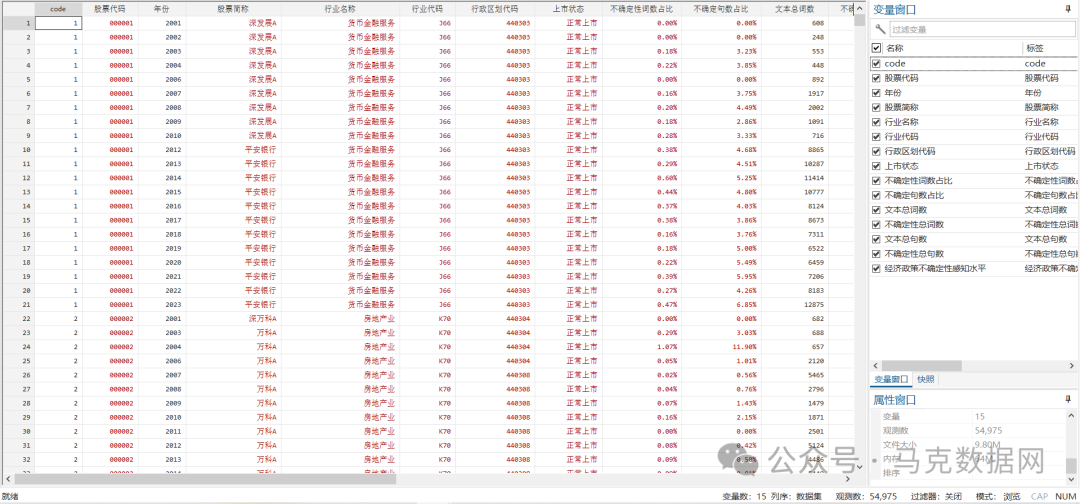Select row header number 22 in the data grid

click(x=17, y=319)
